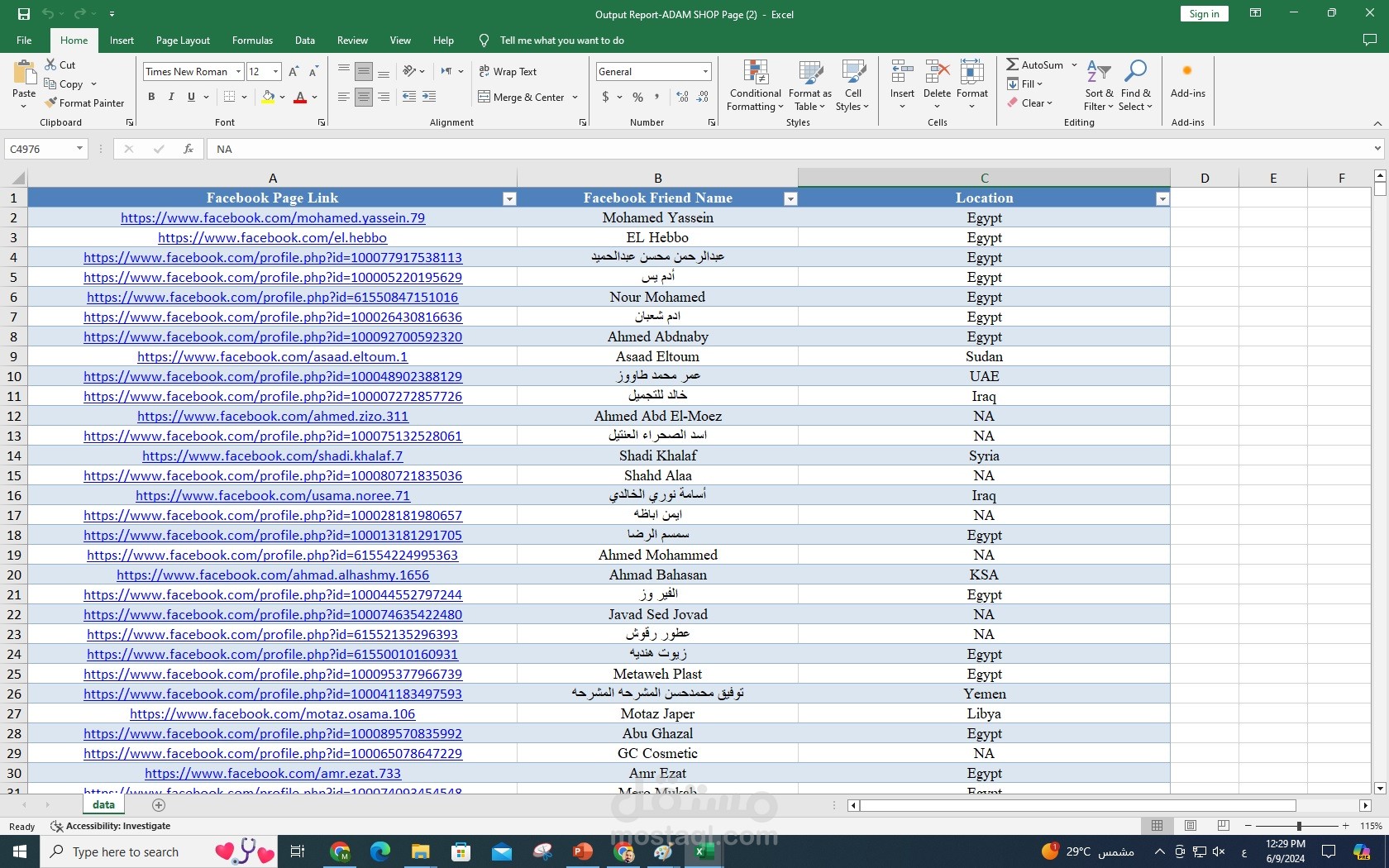Click the Delete cells icon

[937, 73]
